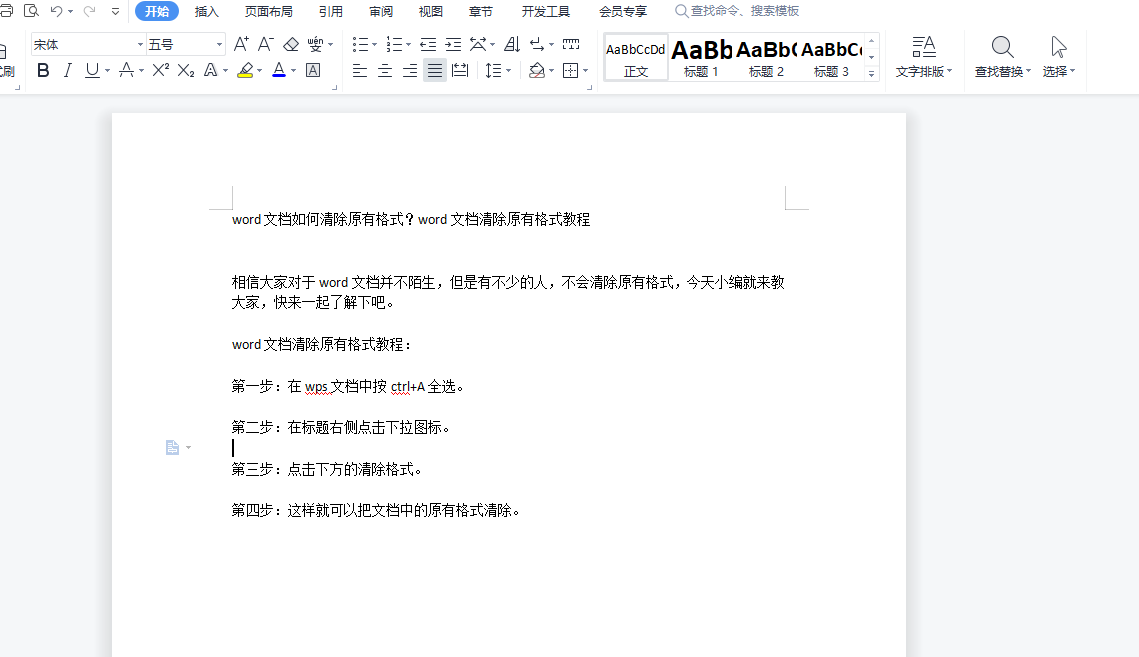Screen dimensions: 1139x657
Task: Click the clear formatting eraser icon
Action: click(x=291, y=44)
